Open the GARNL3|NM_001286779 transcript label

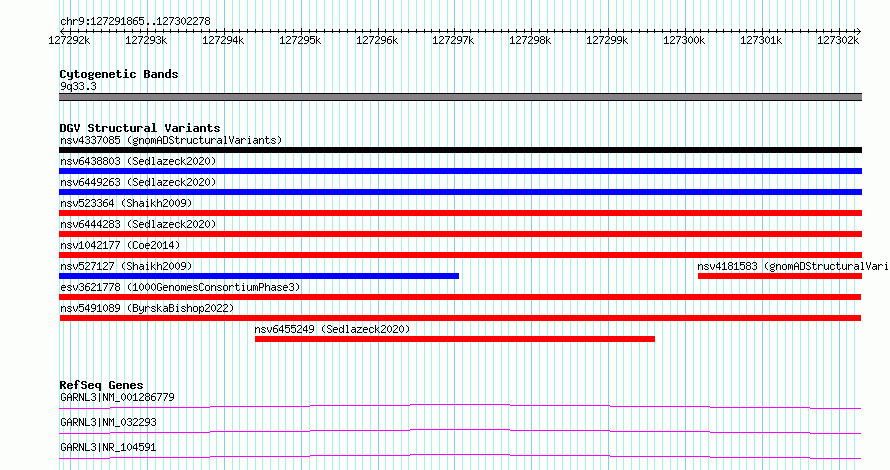[x=117, y=397]
